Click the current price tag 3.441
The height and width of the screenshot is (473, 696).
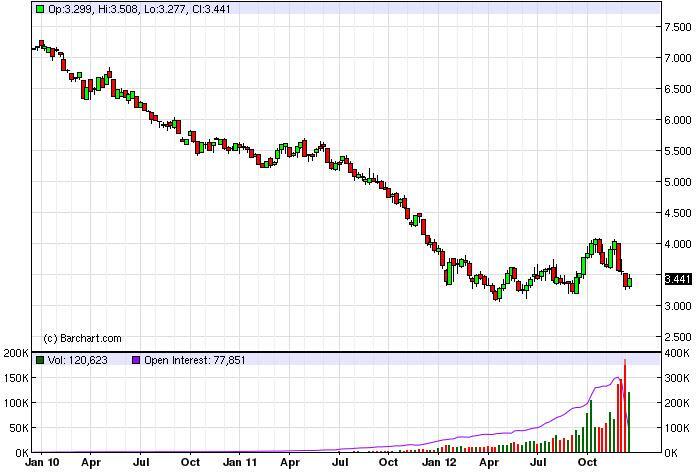point(676,279)
